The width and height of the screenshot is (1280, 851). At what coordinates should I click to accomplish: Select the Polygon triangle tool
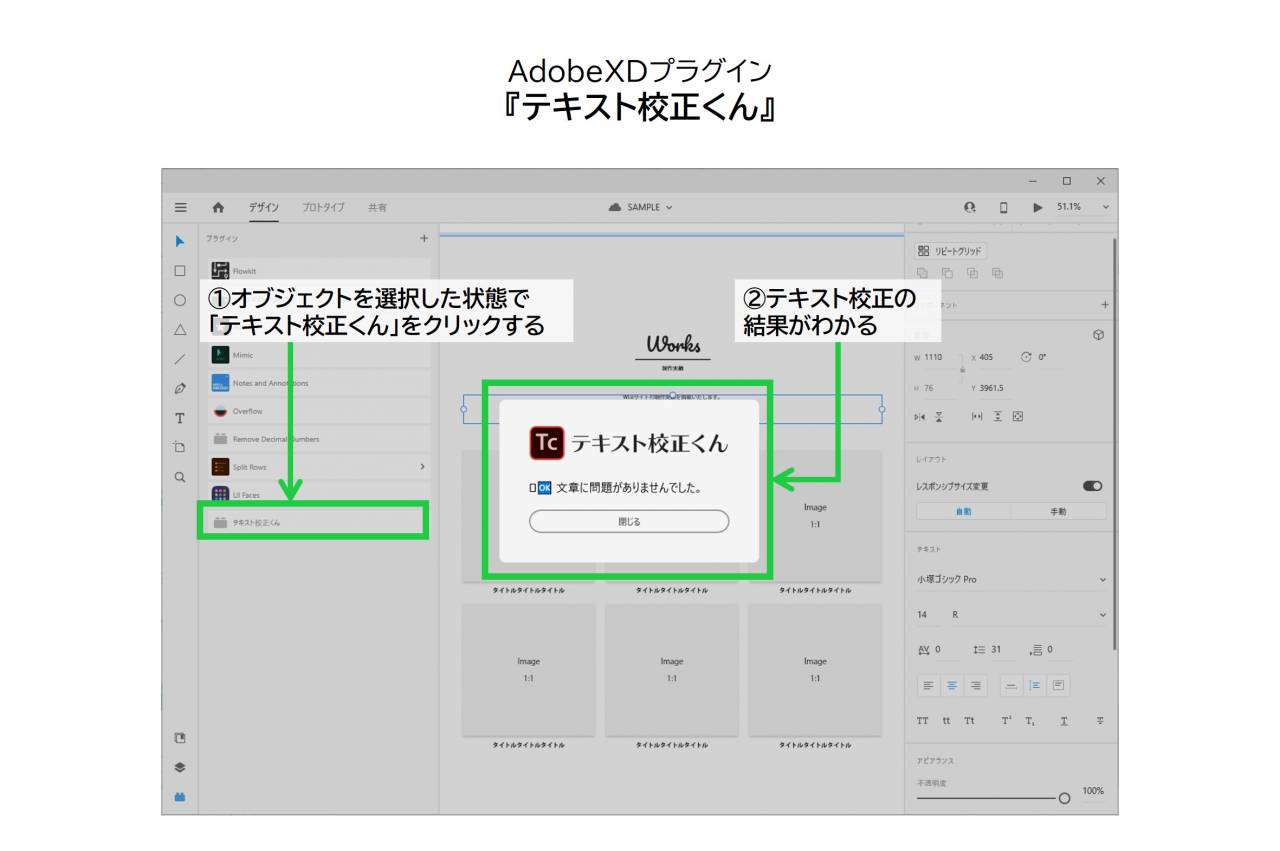[180, 329]
